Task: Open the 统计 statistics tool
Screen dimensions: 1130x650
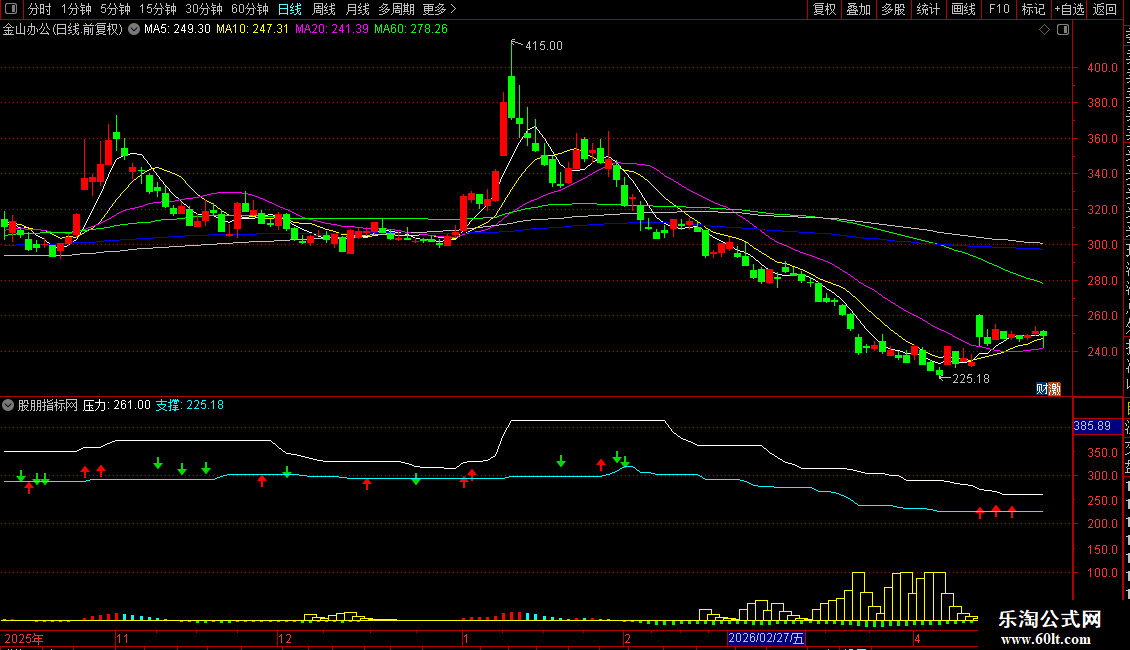Action: coord(927,9)
